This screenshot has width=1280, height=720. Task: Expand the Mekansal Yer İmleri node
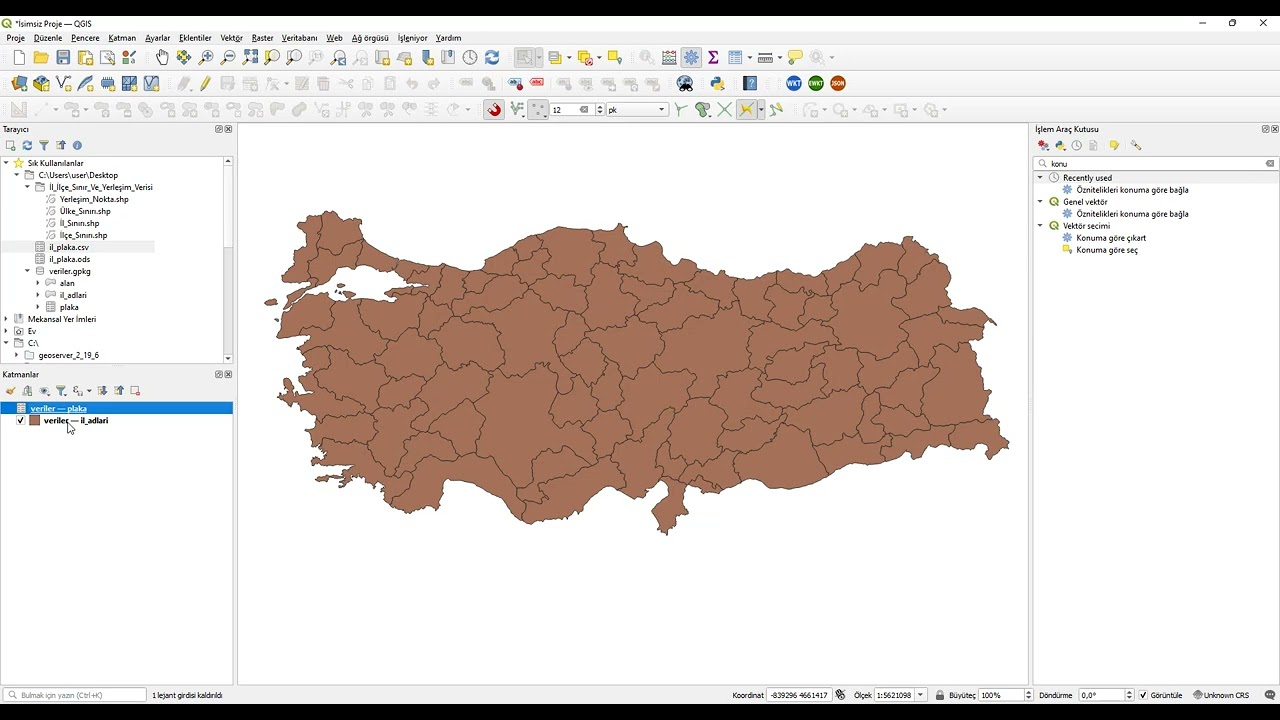pos(6,319)
